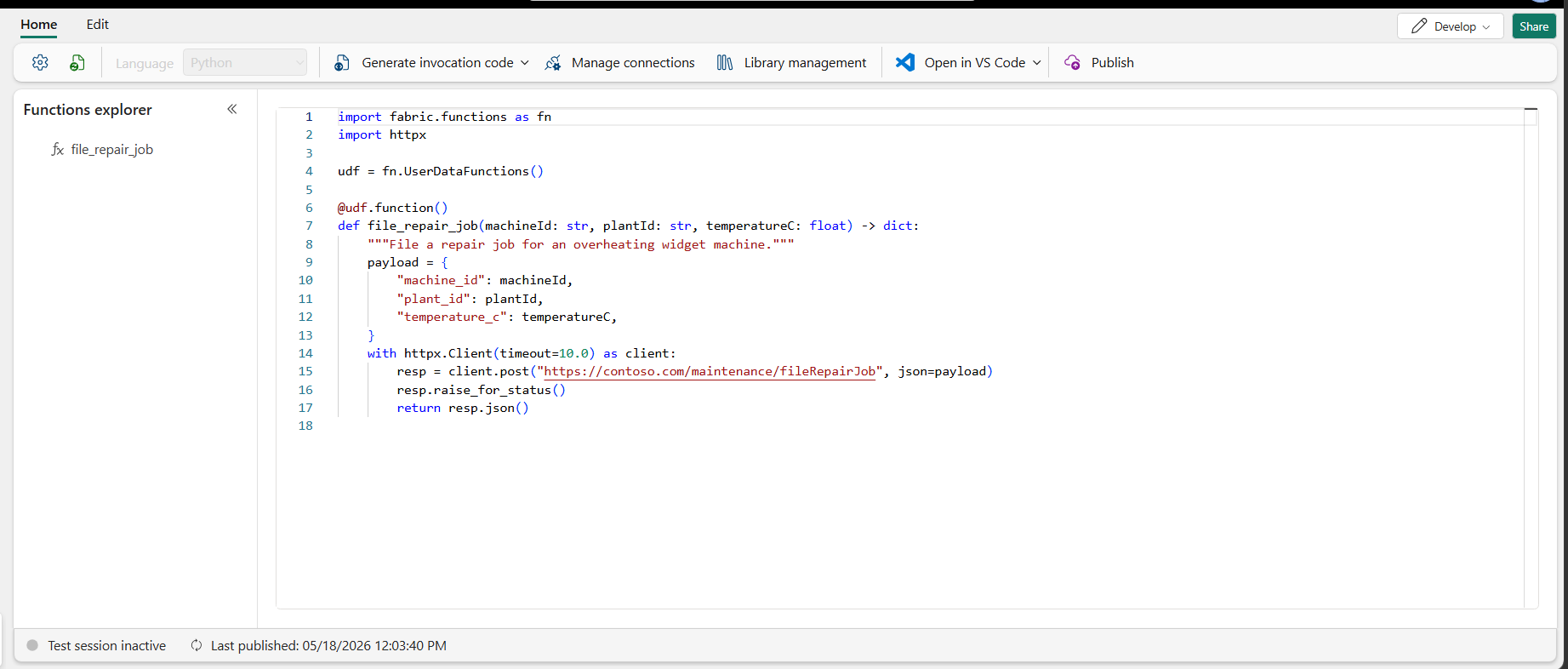Collapse the Functions explorer panel
This screenshot has width=1568, height=669.
[x=232, y=109]
